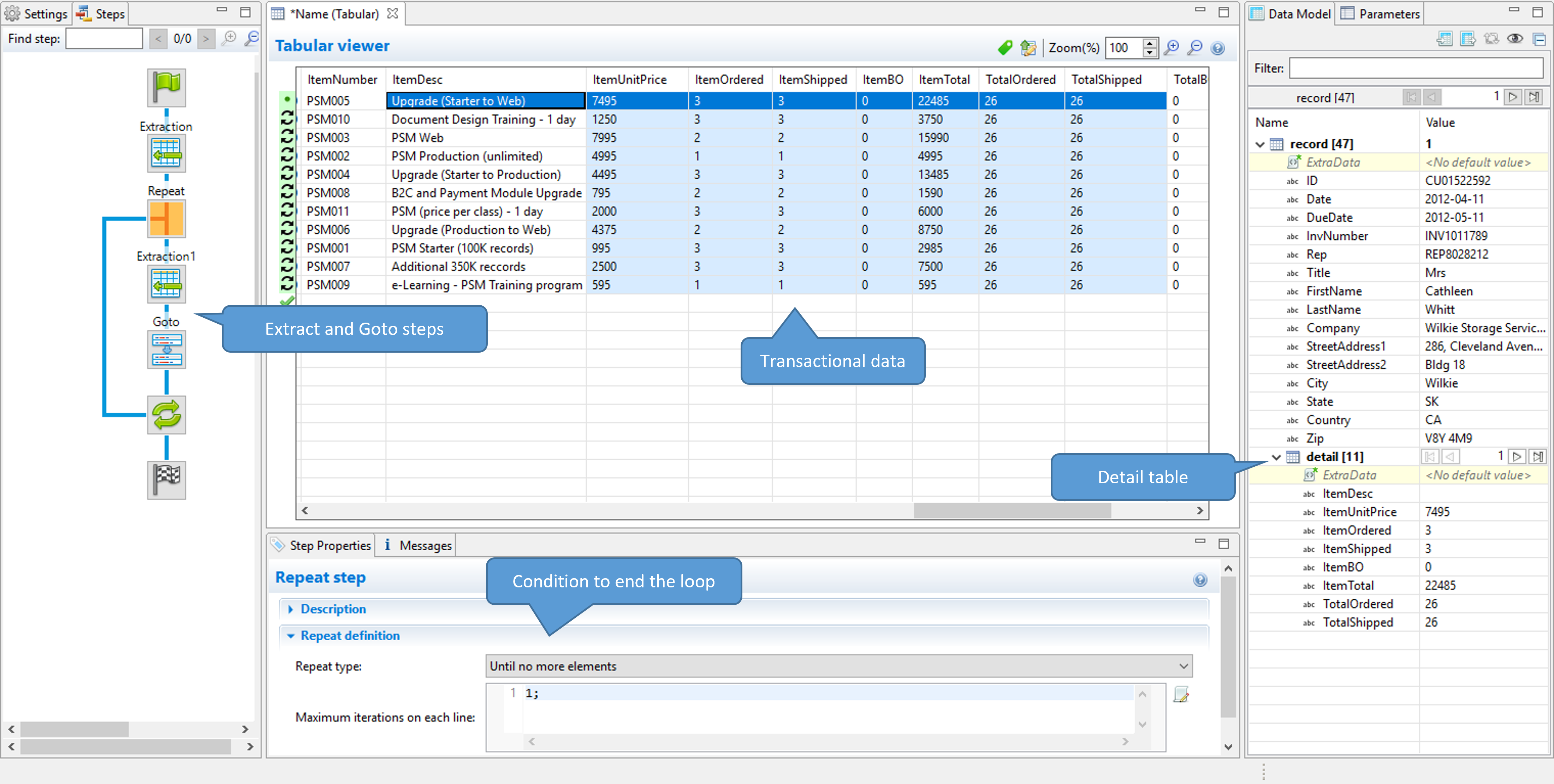Viewport: 1554px width, 784px height.
Task: Go to next detail [11] row
Action: point(1517,456)
